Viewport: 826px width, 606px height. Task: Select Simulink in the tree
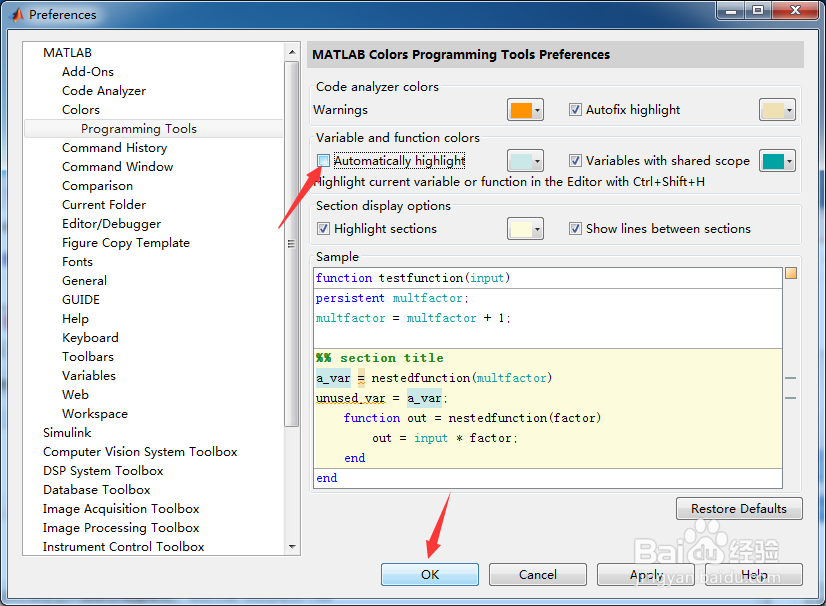(x=67, y=433)
